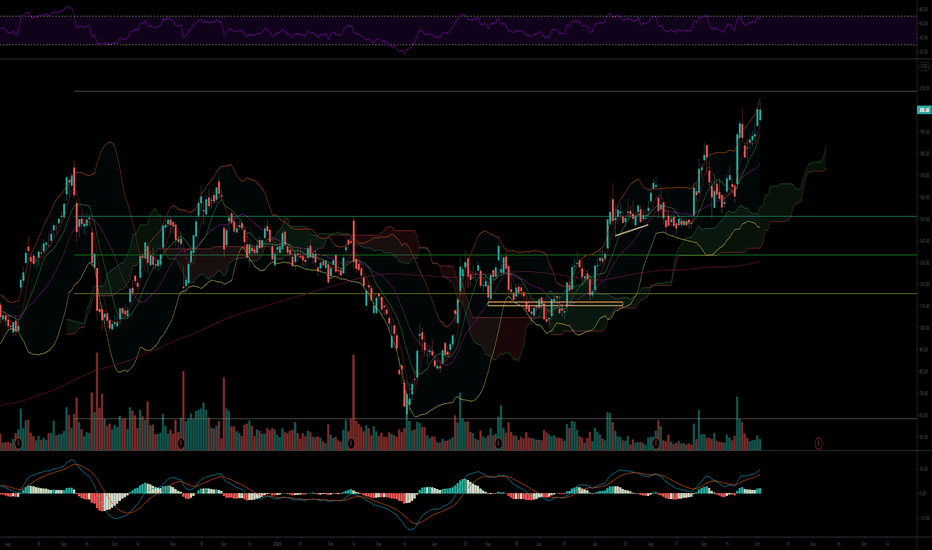Image resolution: width=932 pixels, height=550 pixels.
Task: Select the short orange trend line drawing
Action: [x=631, y=230]
